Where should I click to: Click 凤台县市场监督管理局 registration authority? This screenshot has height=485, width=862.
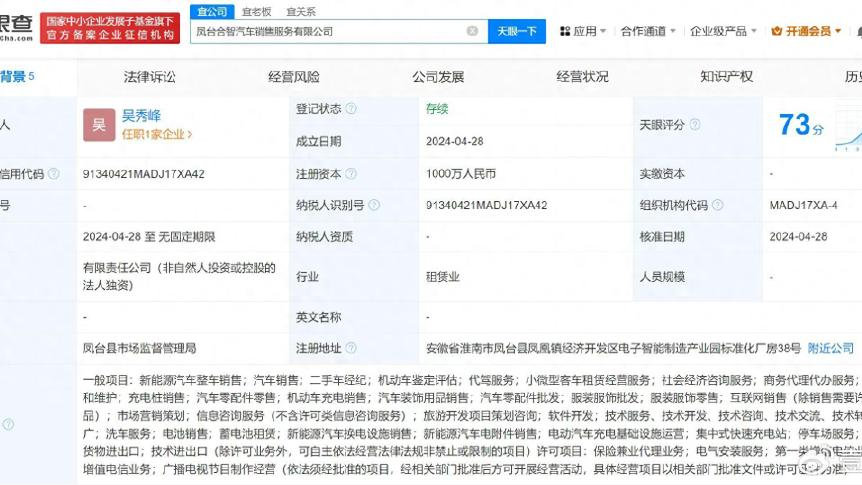(140, 348)
